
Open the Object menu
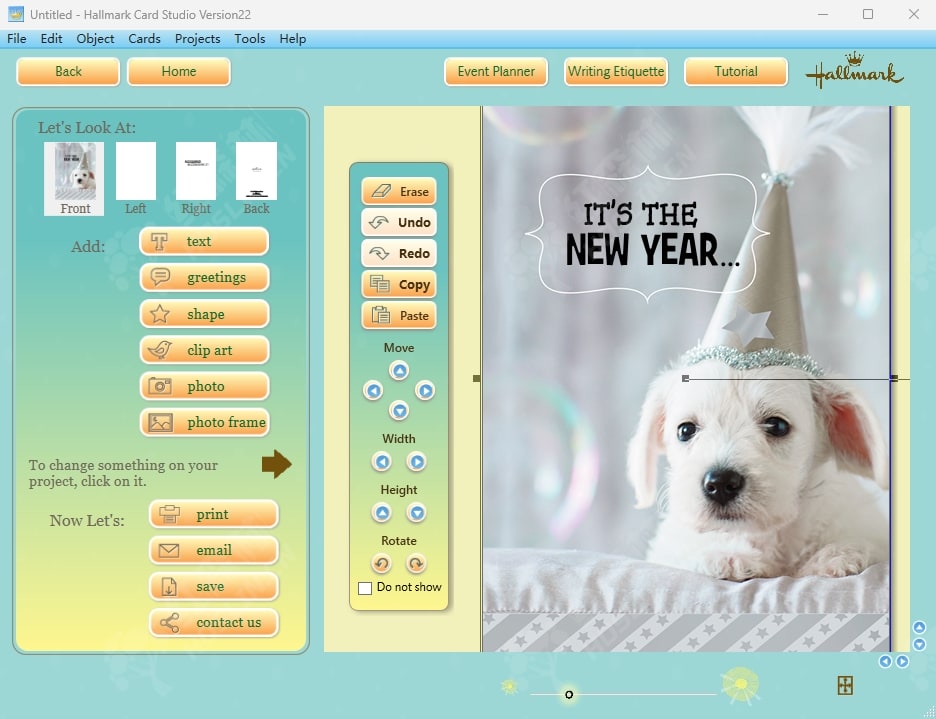coord(96,39)
